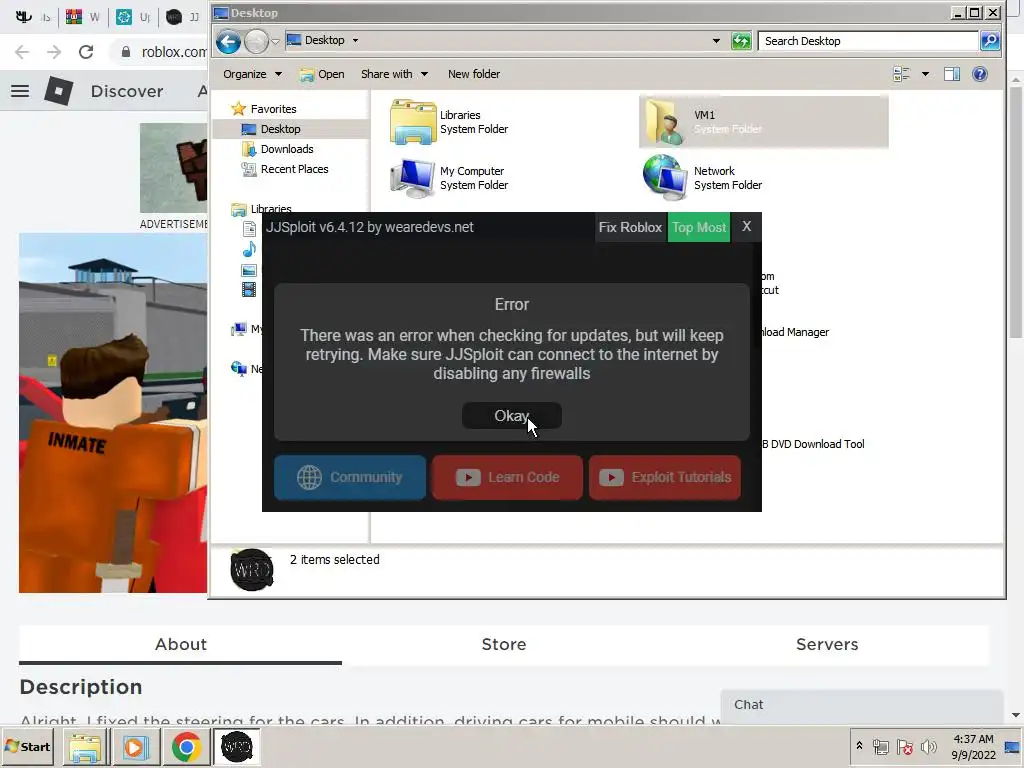Viewport: 1024px width, 768px height.
Task: Select the Network System Folder item
Action: 703,178
